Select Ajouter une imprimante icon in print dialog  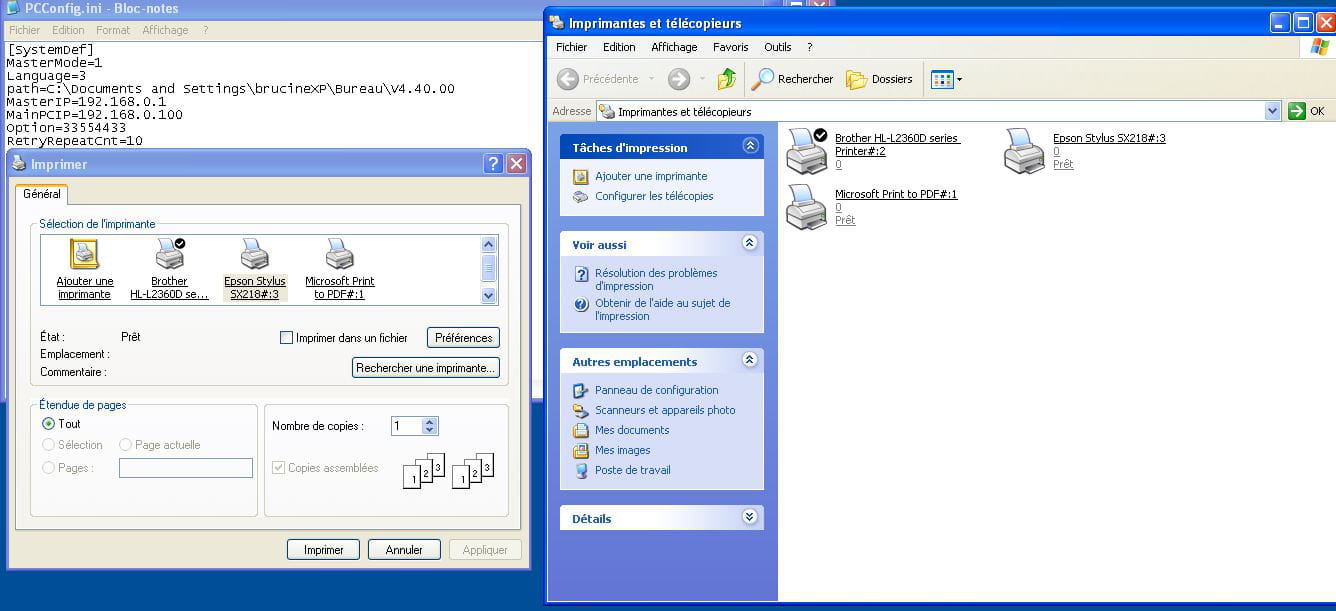click(85, 254)
